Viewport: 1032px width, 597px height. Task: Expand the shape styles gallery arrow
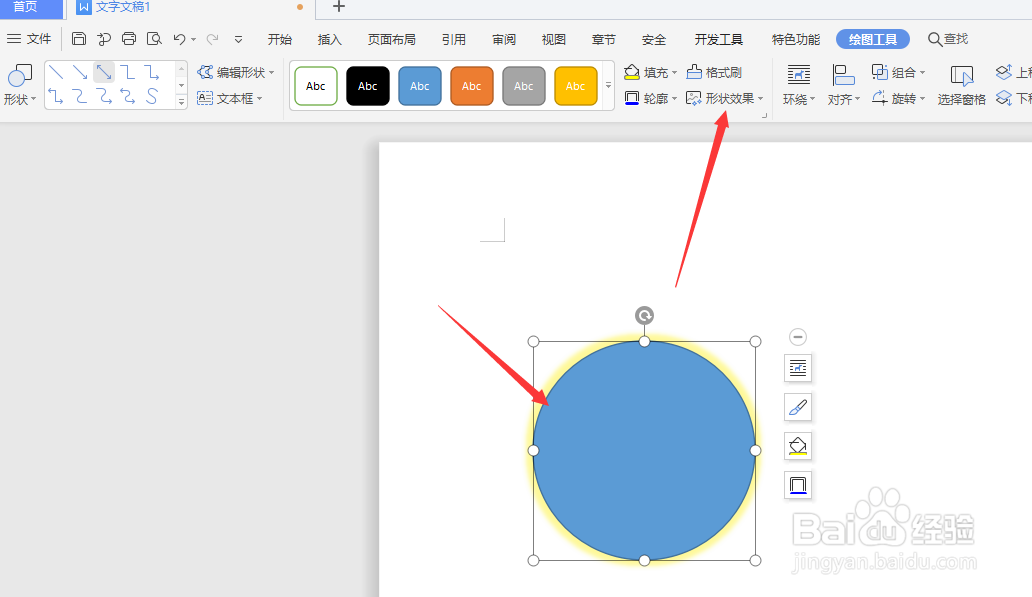(608, 86)
